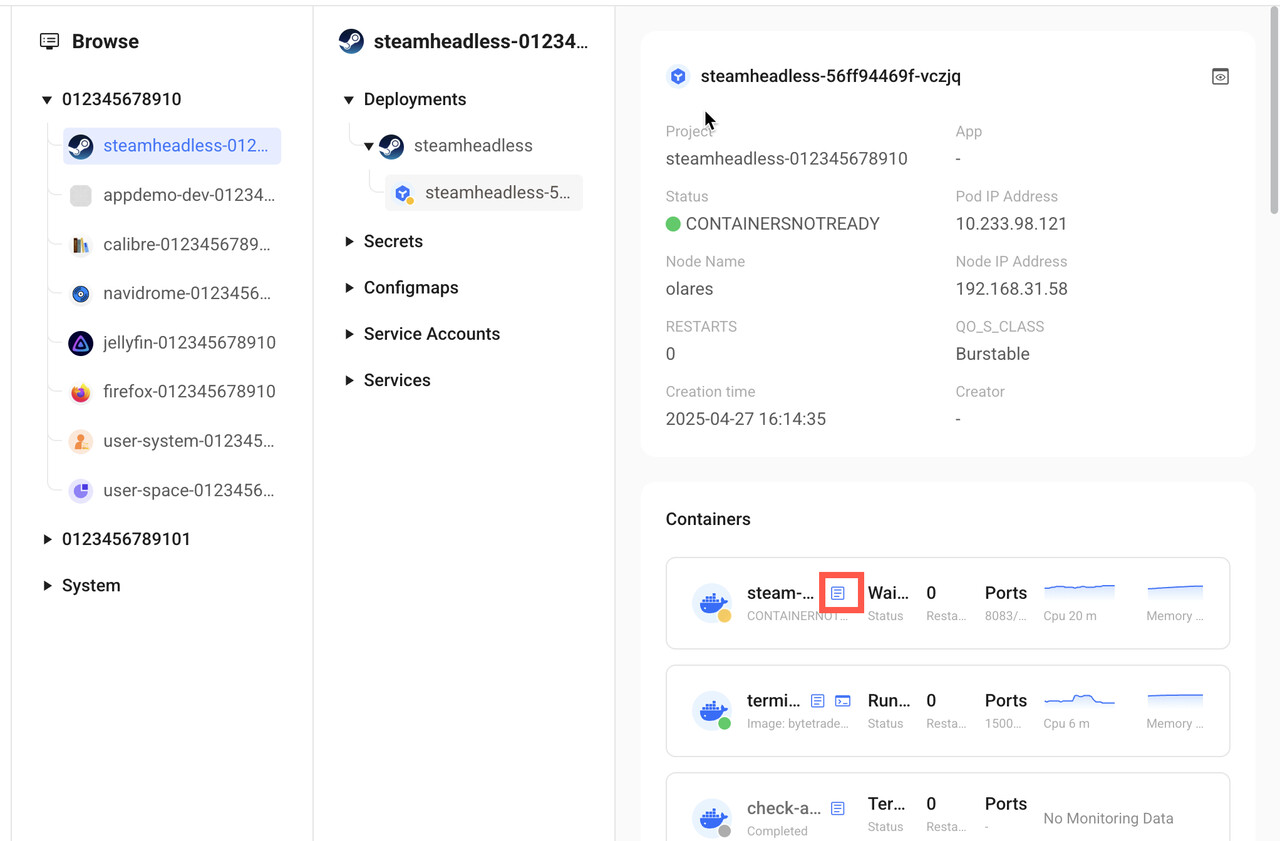Screen dimensions: 1280x841
Task: Click docker icon of check-a... container
Action: point(712,818)
